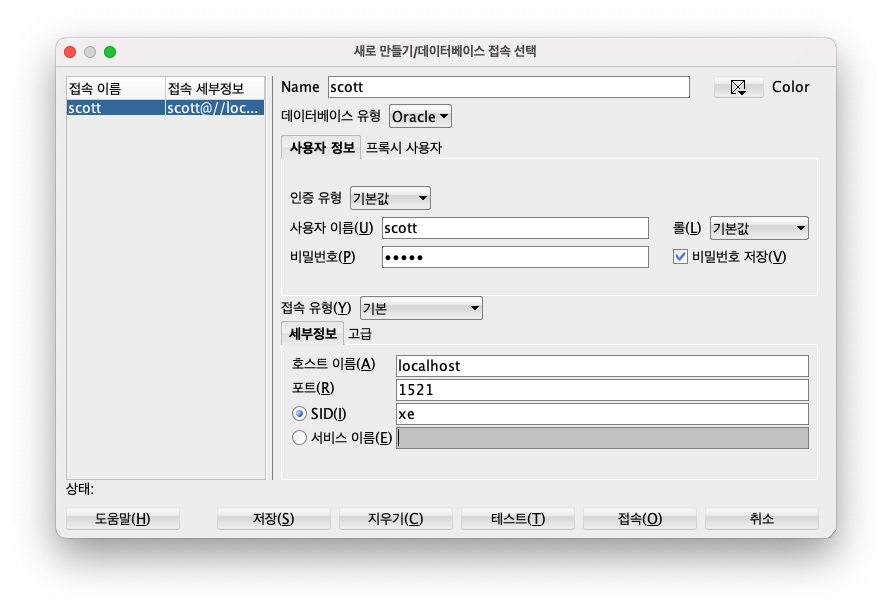Click the 테스트 button

(518, 519)
